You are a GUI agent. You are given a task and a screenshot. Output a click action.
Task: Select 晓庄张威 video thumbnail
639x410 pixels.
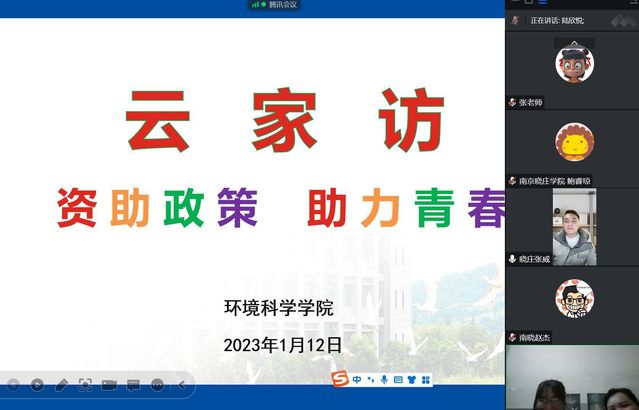point(574,227)
